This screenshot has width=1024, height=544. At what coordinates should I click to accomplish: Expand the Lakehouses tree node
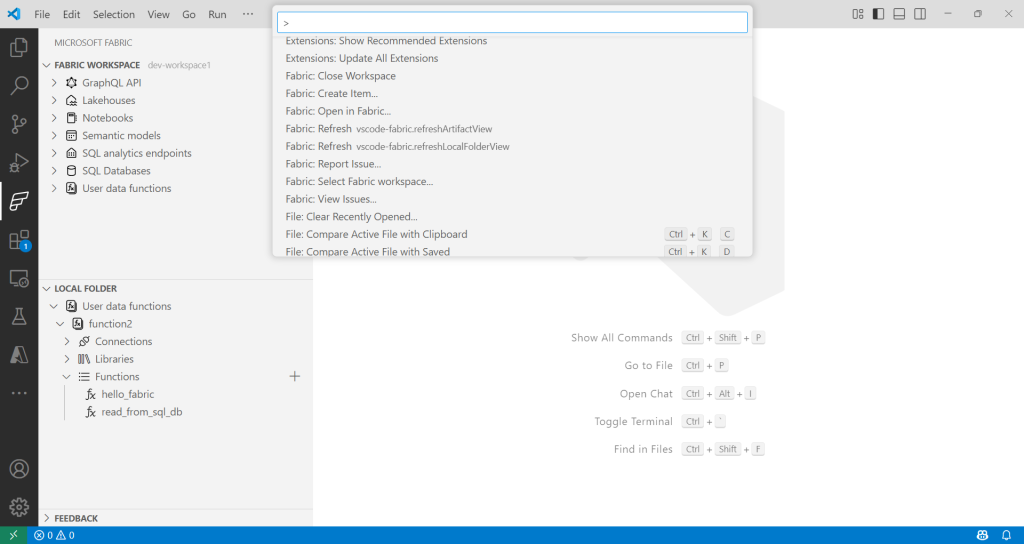pos(56,100)
